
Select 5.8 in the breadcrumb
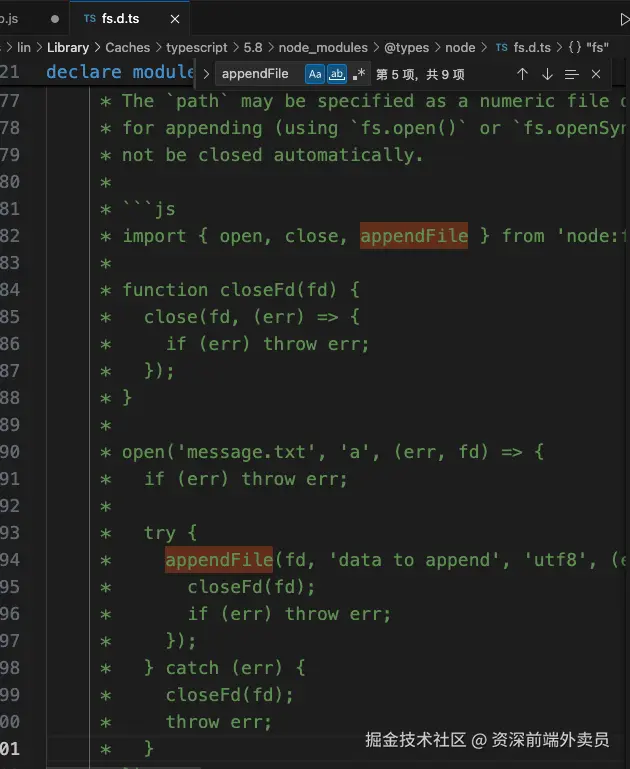(x=253, y=48)
